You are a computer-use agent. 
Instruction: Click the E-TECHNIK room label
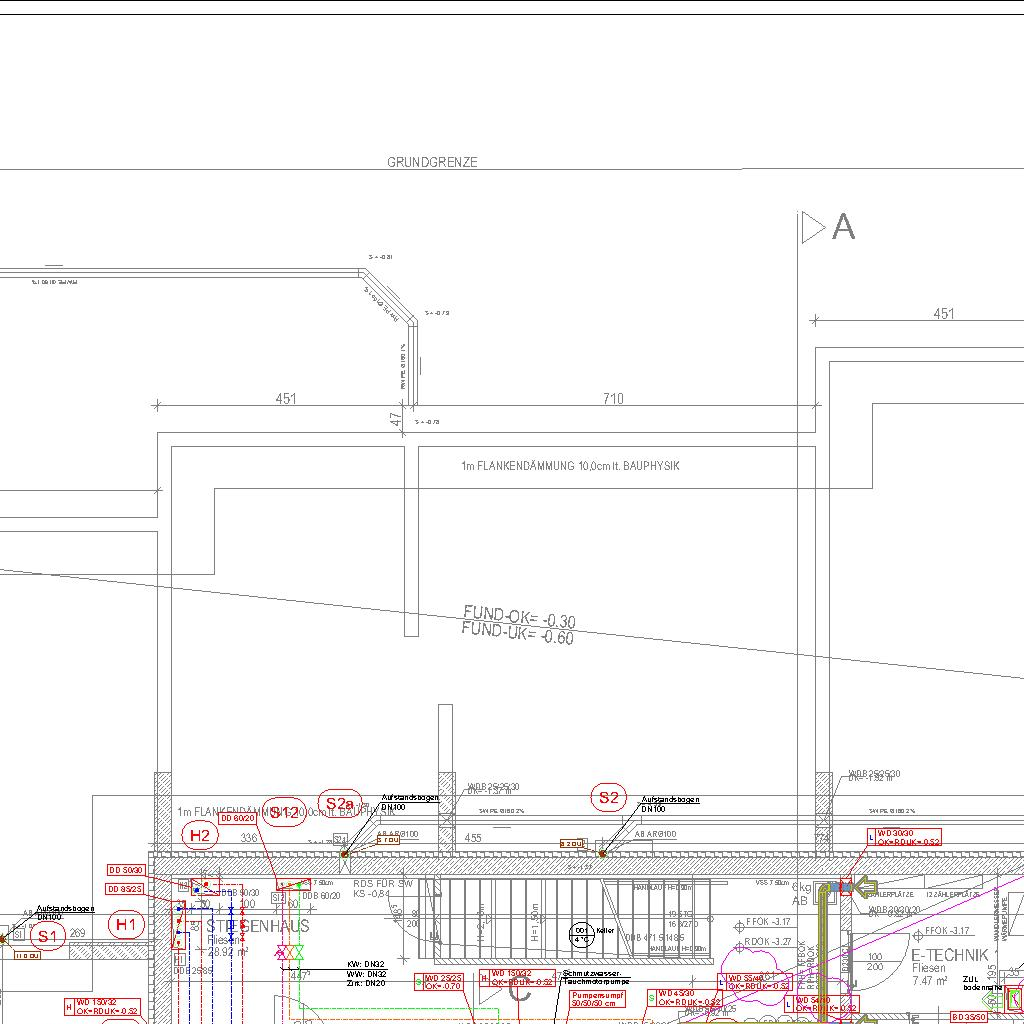tap(949, 955)
